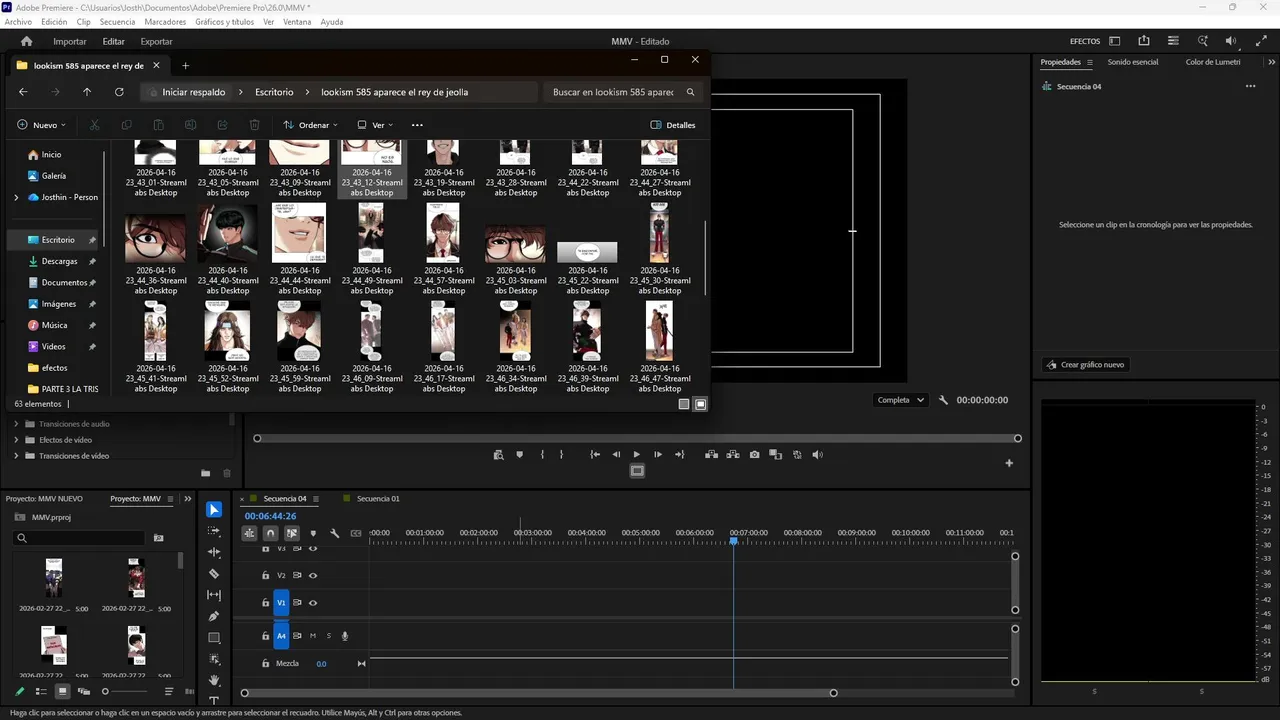Click the Extract button in Program monitor
Viewport: 1280px width, 720px height.
[x=733, y=455]
